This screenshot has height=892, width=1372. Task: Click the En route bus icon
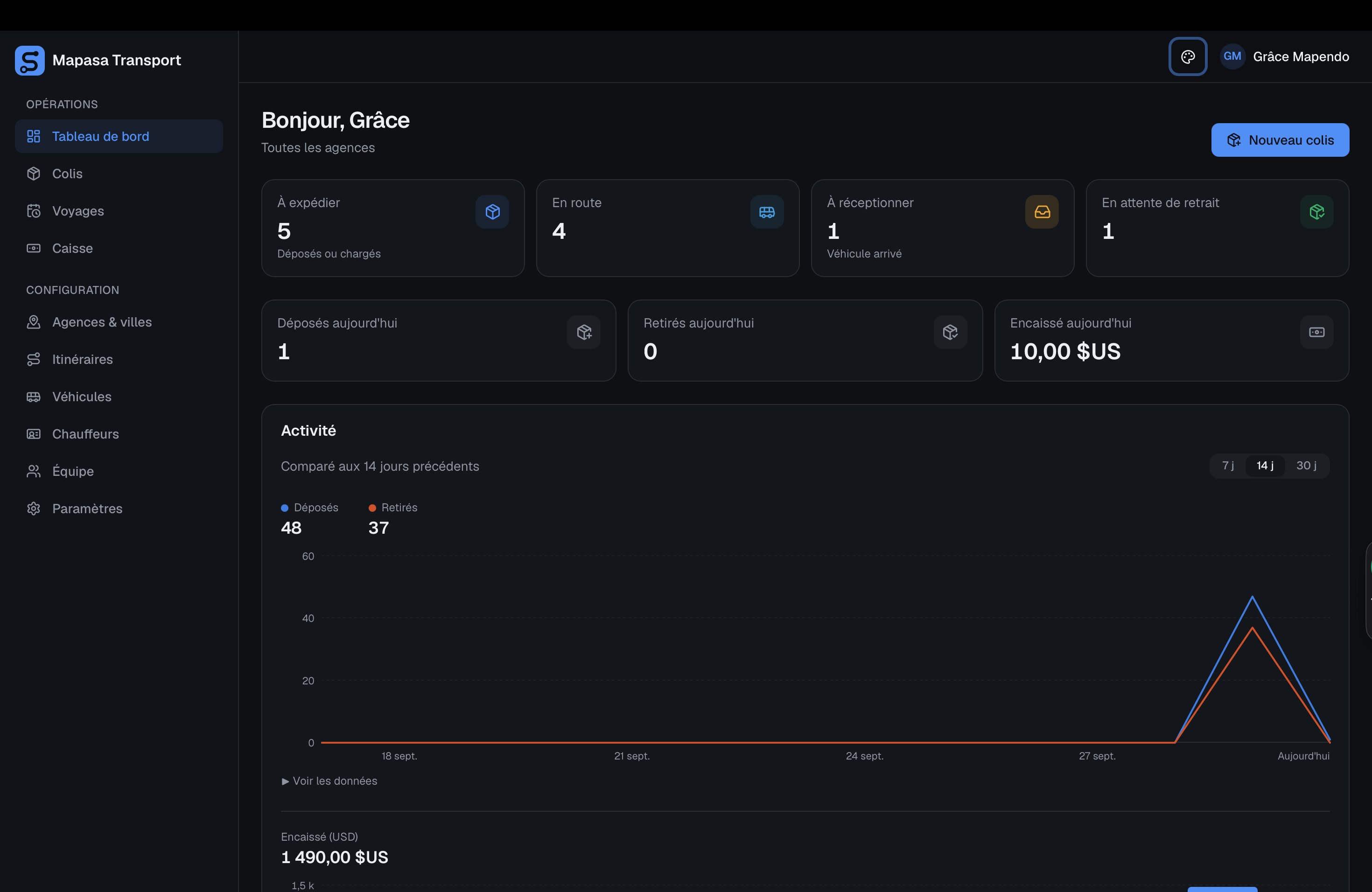coord(767,211)
